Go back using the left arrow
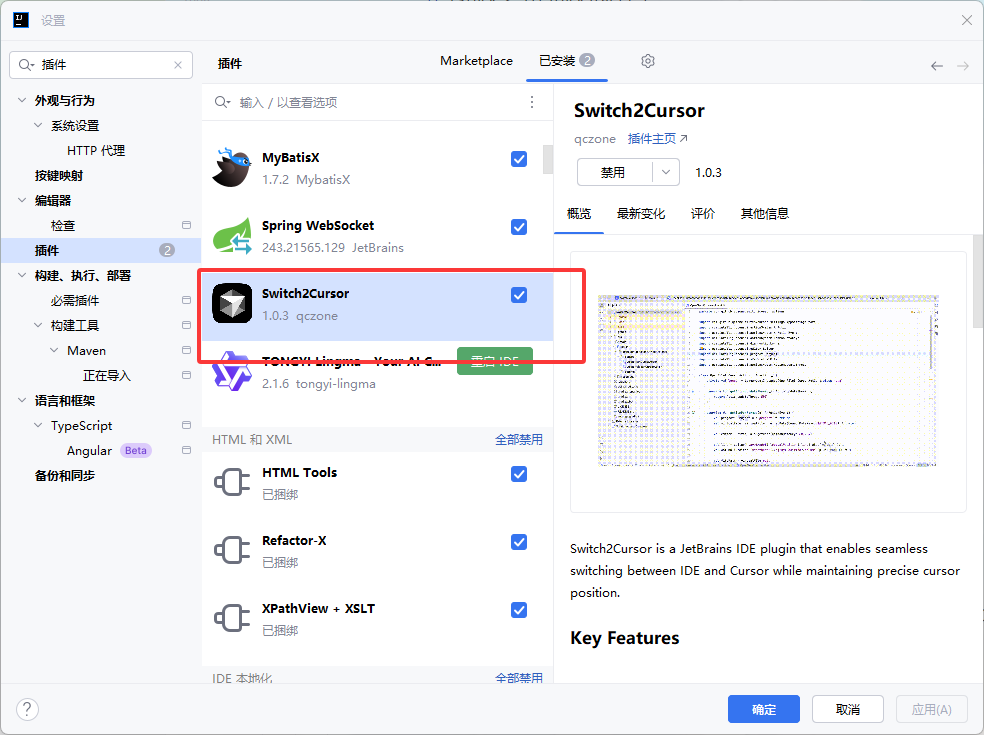This screenshot has height=735, width=984. pos(937,66)
